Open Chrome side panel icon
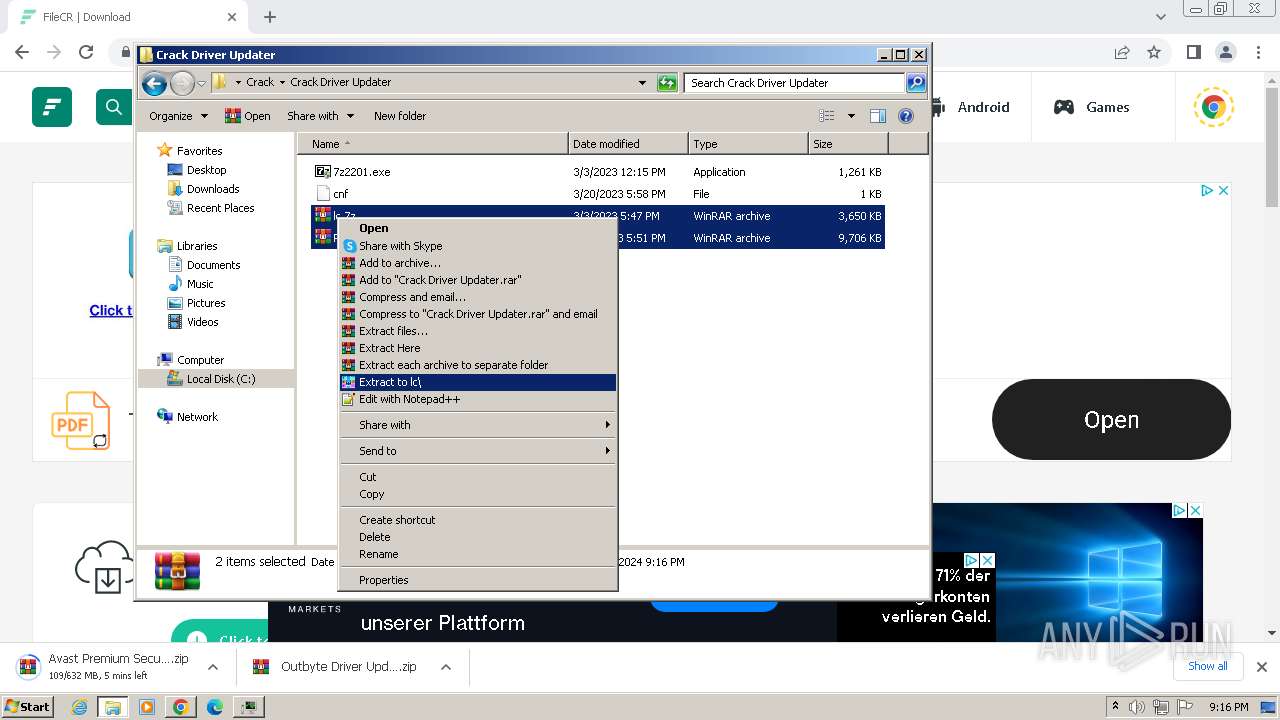The image size is (1280, 720). tap(1193, 52)
